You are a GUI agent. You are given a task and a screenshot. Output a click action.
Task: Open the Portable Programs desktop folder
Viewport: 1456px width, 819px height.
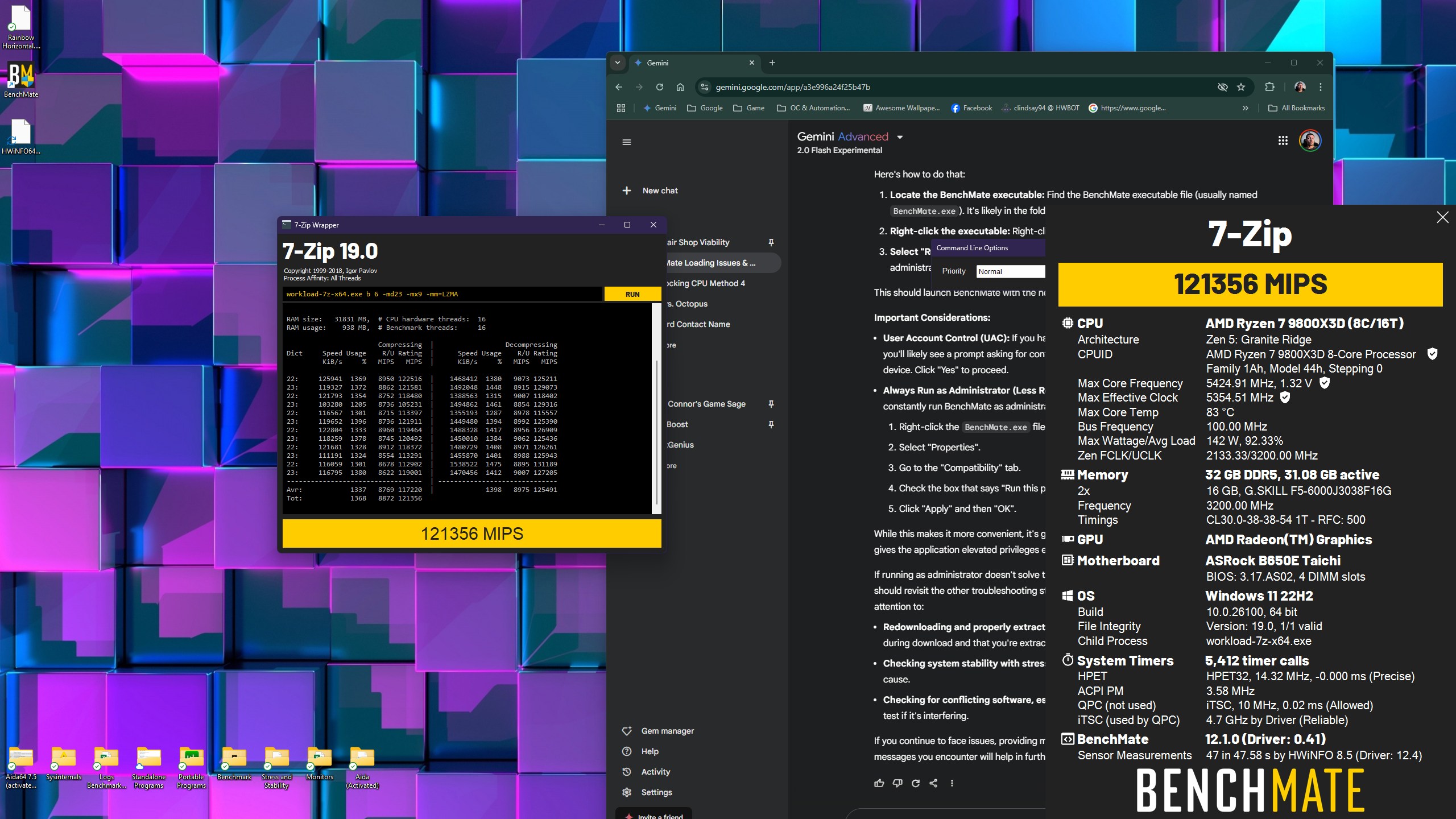click(x=192, y=768)
